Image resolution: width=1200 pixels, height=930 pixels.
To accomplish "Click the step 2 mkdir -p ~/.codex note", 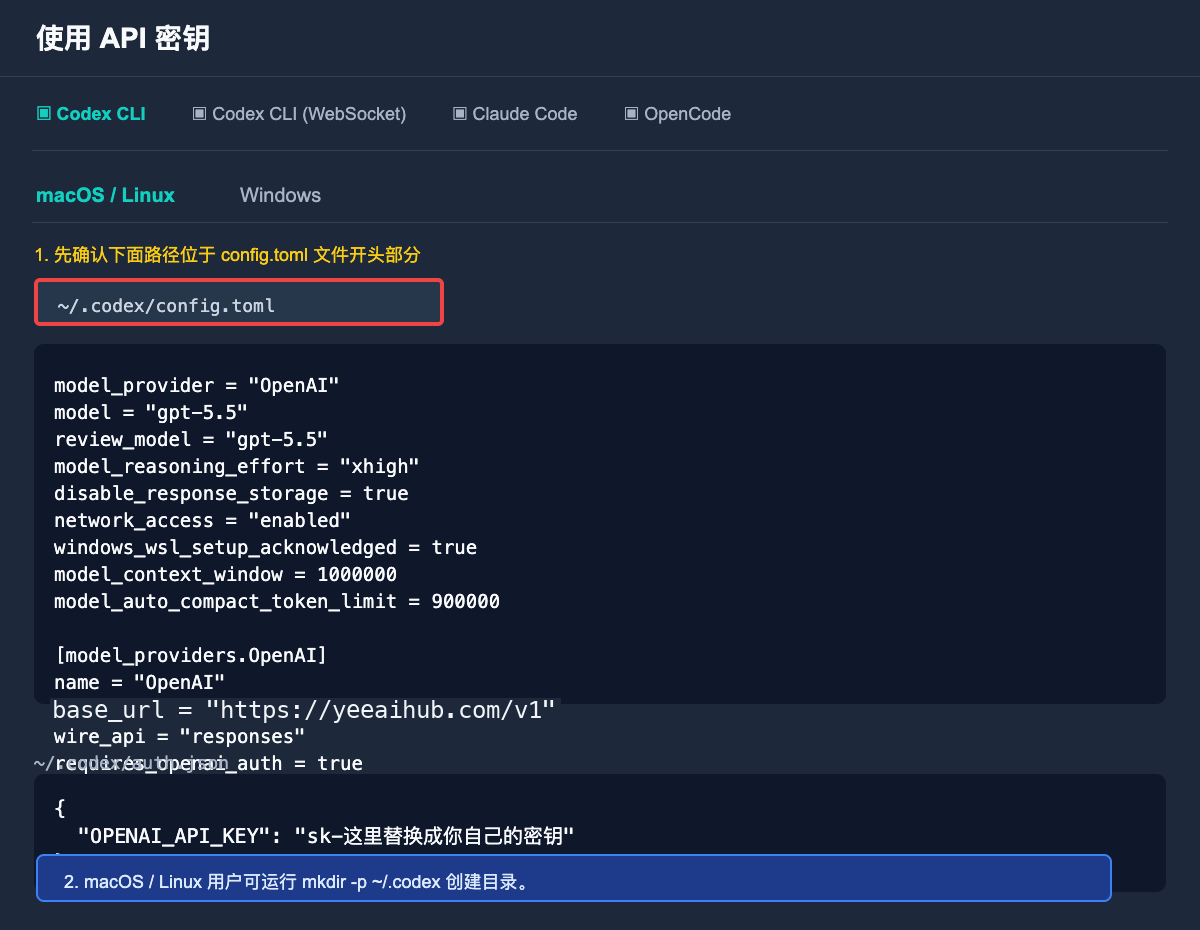I will coord(574,878).
